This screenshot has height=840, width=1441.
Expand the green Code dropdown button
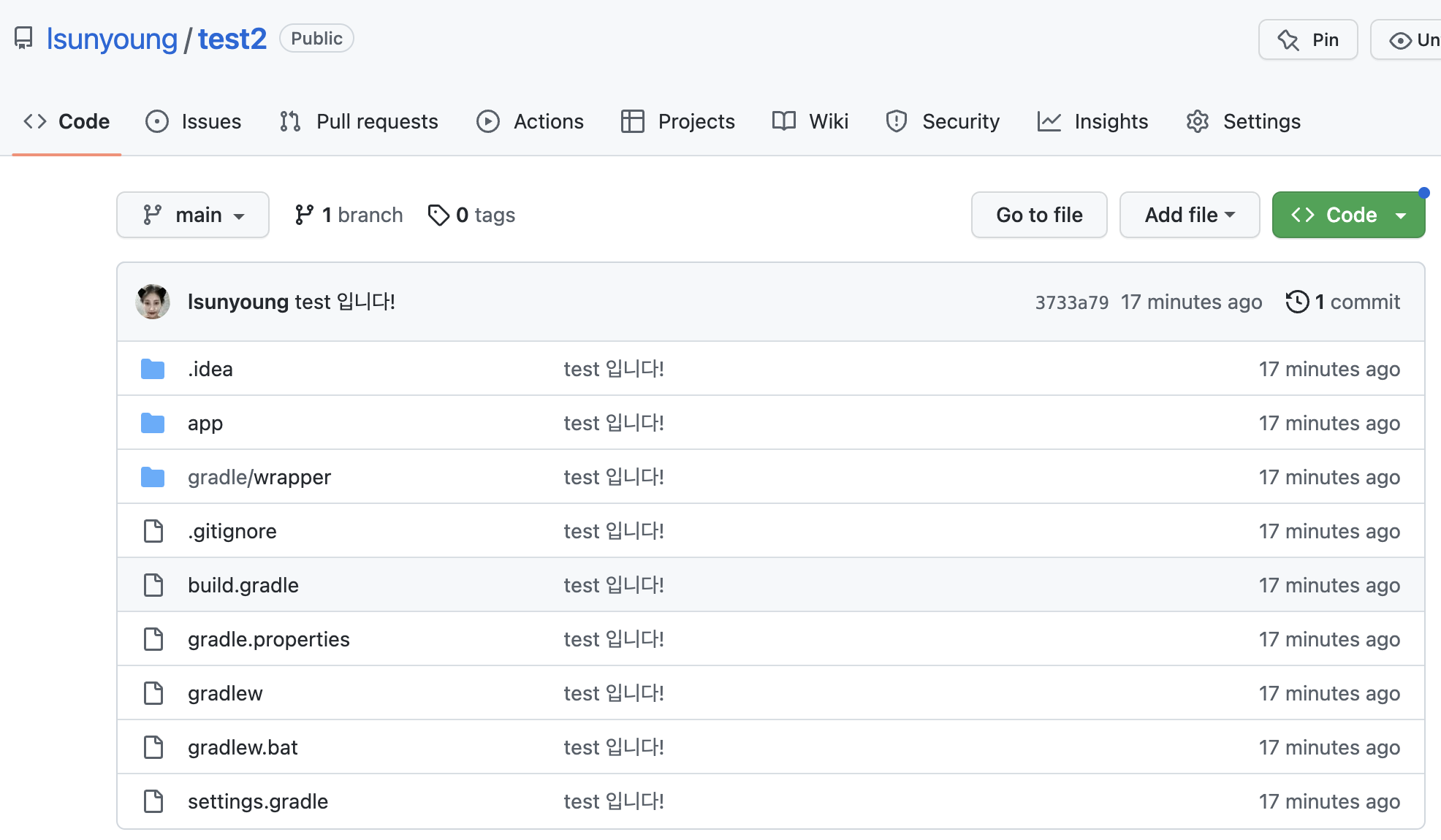(x=1348, y=215)
